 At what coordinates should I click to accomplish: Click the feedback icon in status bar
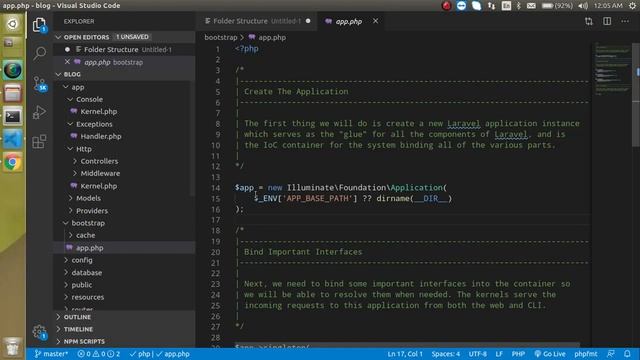(611, 354)
